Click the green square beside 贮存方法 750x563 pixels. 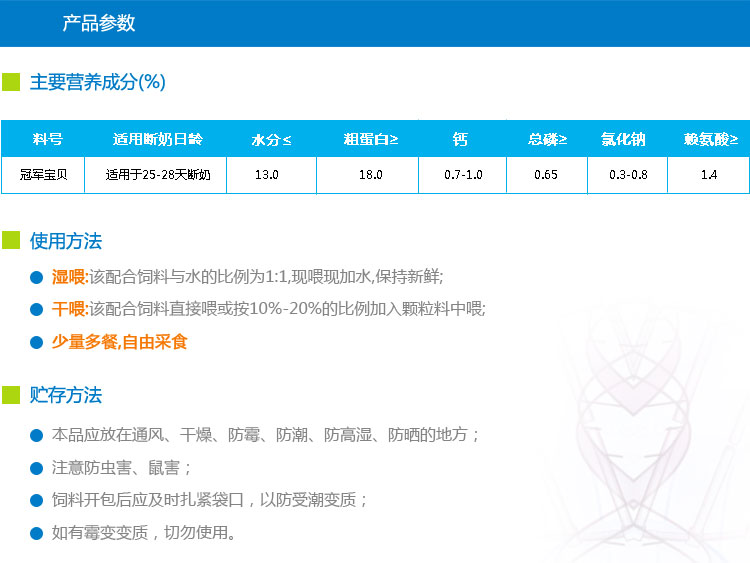11,395
